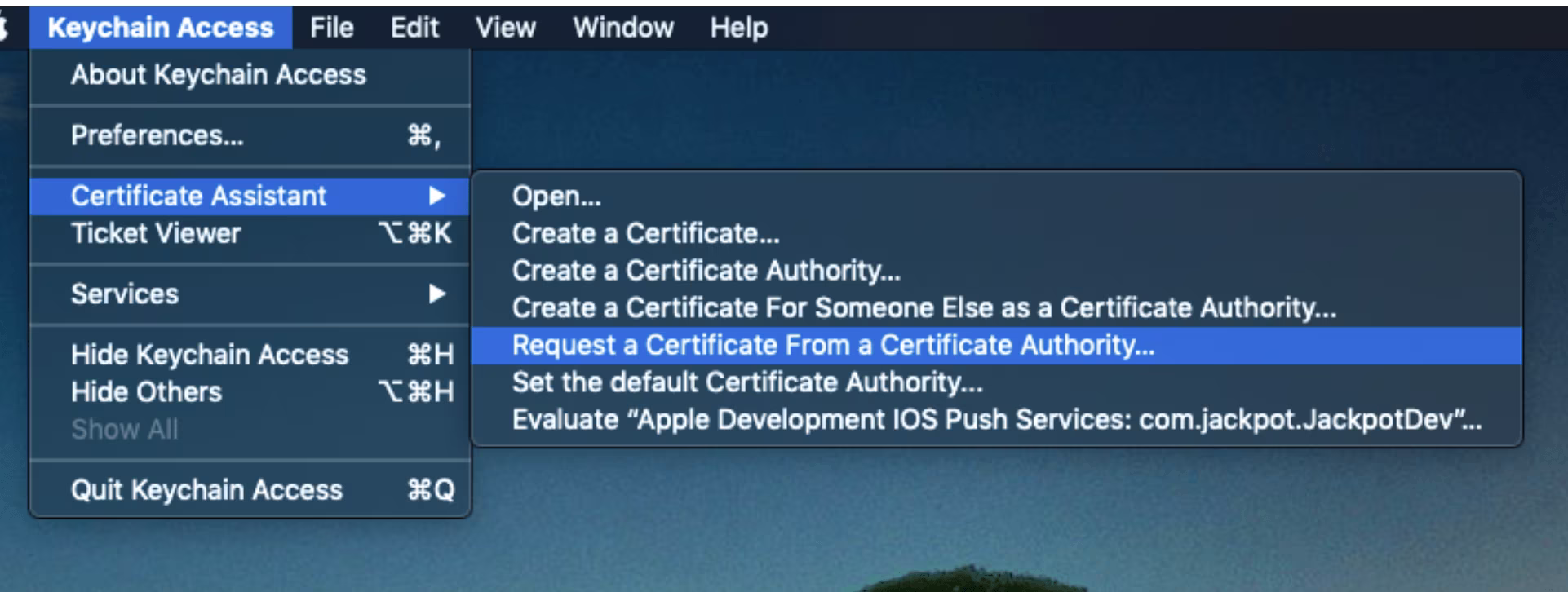The width and height of the screenshot is (1568, 592).
Task: Open the File menu
Action: pos(331,28)
